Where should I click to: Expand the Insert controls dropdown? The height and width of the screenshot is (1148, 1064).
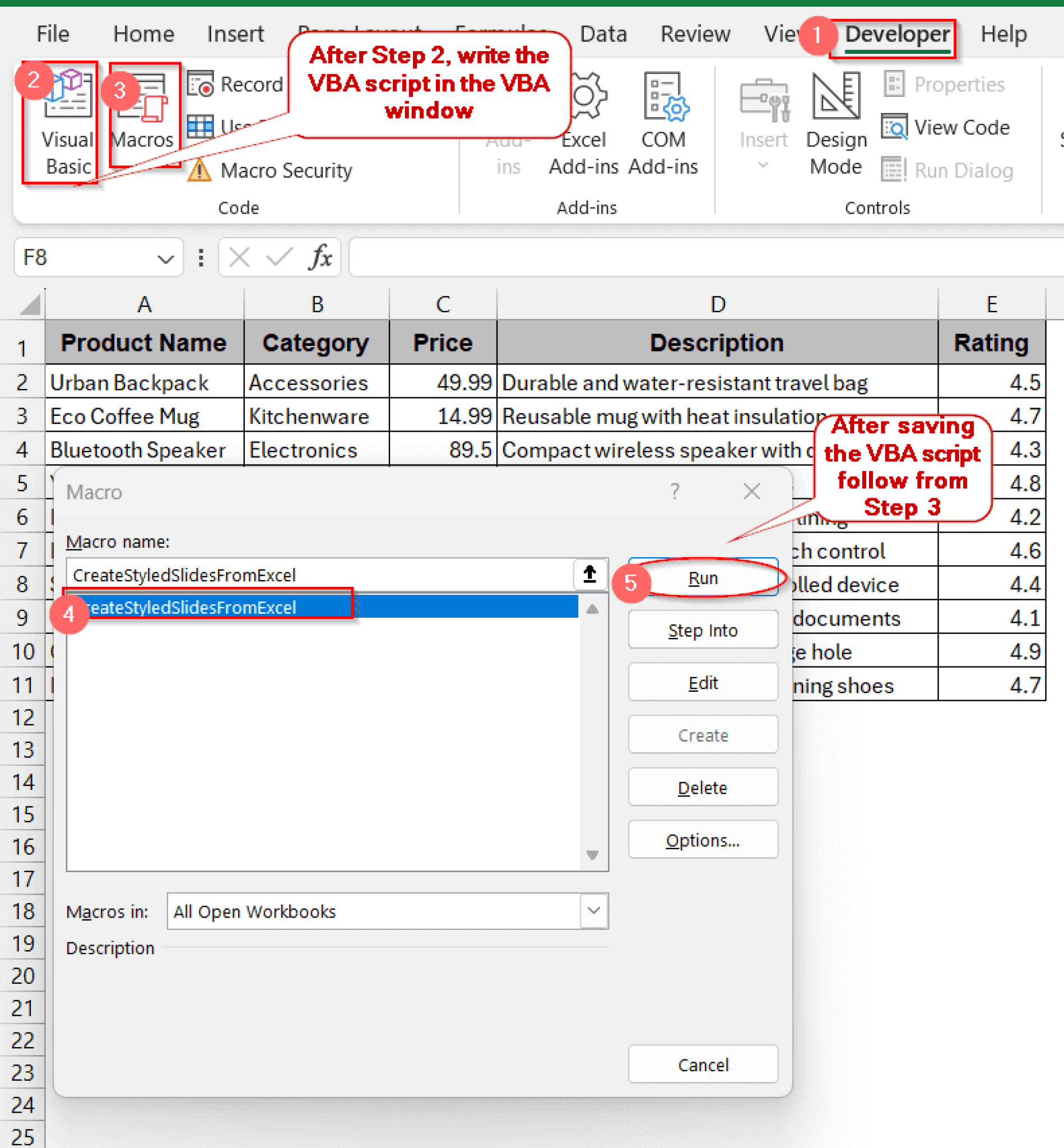(763, 165)
